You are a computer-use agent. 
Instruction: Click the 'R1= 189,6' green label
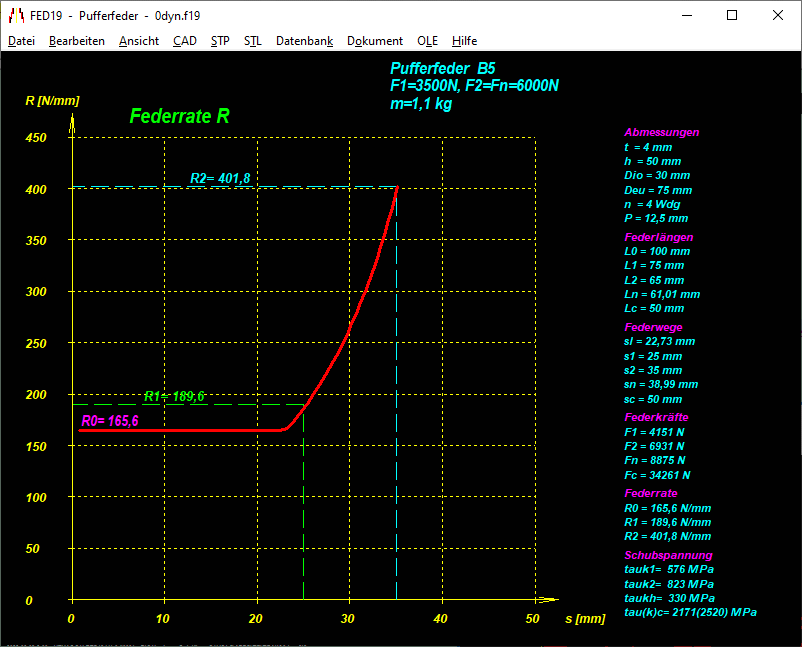click(174, 397)
